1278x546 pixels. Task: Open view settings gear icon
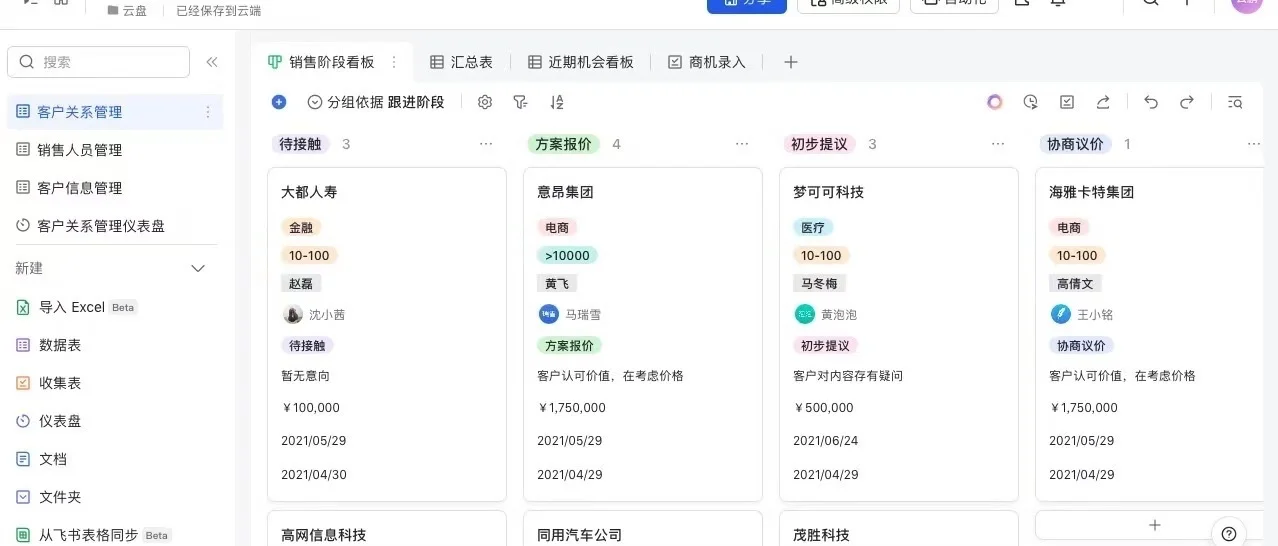point(485,102)
